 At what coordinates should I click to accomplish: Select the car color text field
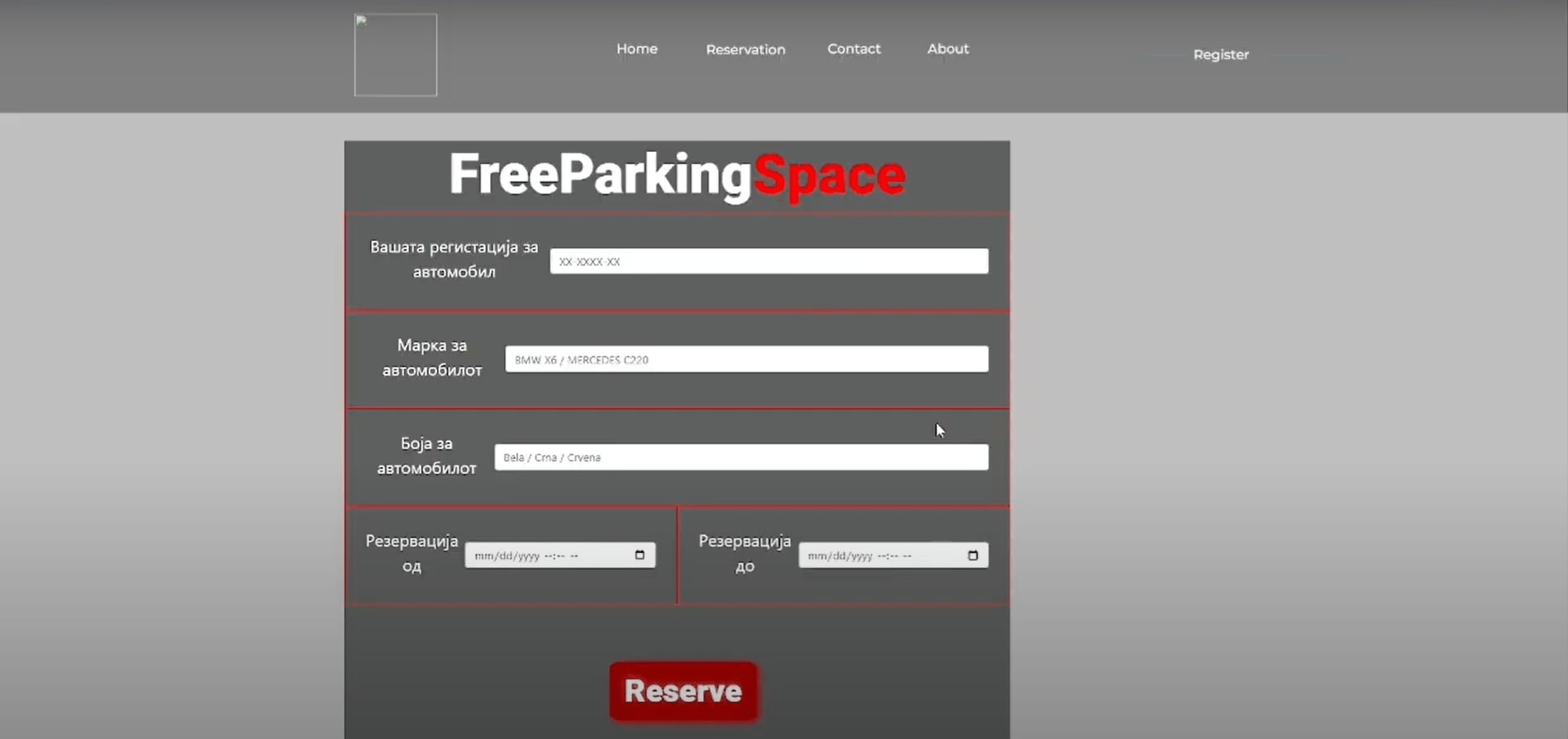[740, 457]
